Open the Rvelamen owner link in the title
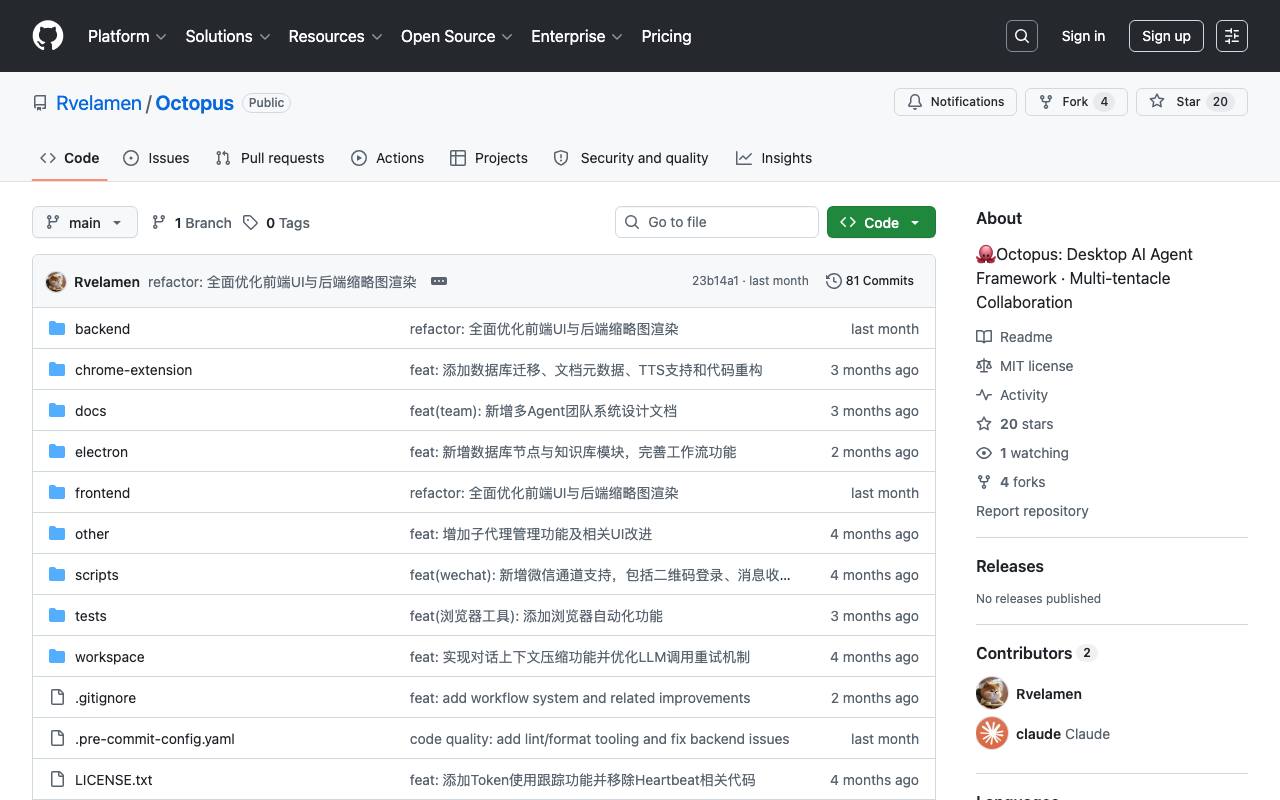1280x800 pixels. 99,103
